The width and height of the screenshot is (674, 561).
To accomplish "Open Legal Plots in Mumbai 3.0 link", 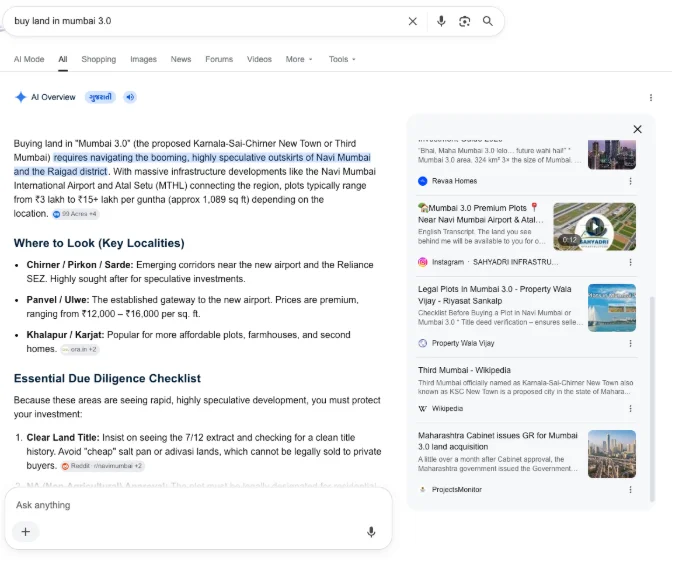I will coord(494,295).
